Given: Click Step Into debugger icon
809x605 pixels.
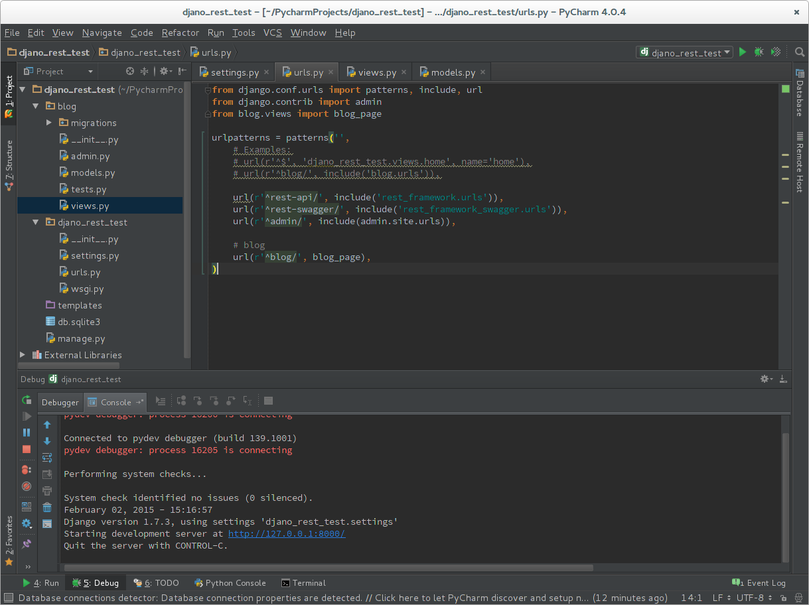Looking at the screenshot, I should [198, 401].
